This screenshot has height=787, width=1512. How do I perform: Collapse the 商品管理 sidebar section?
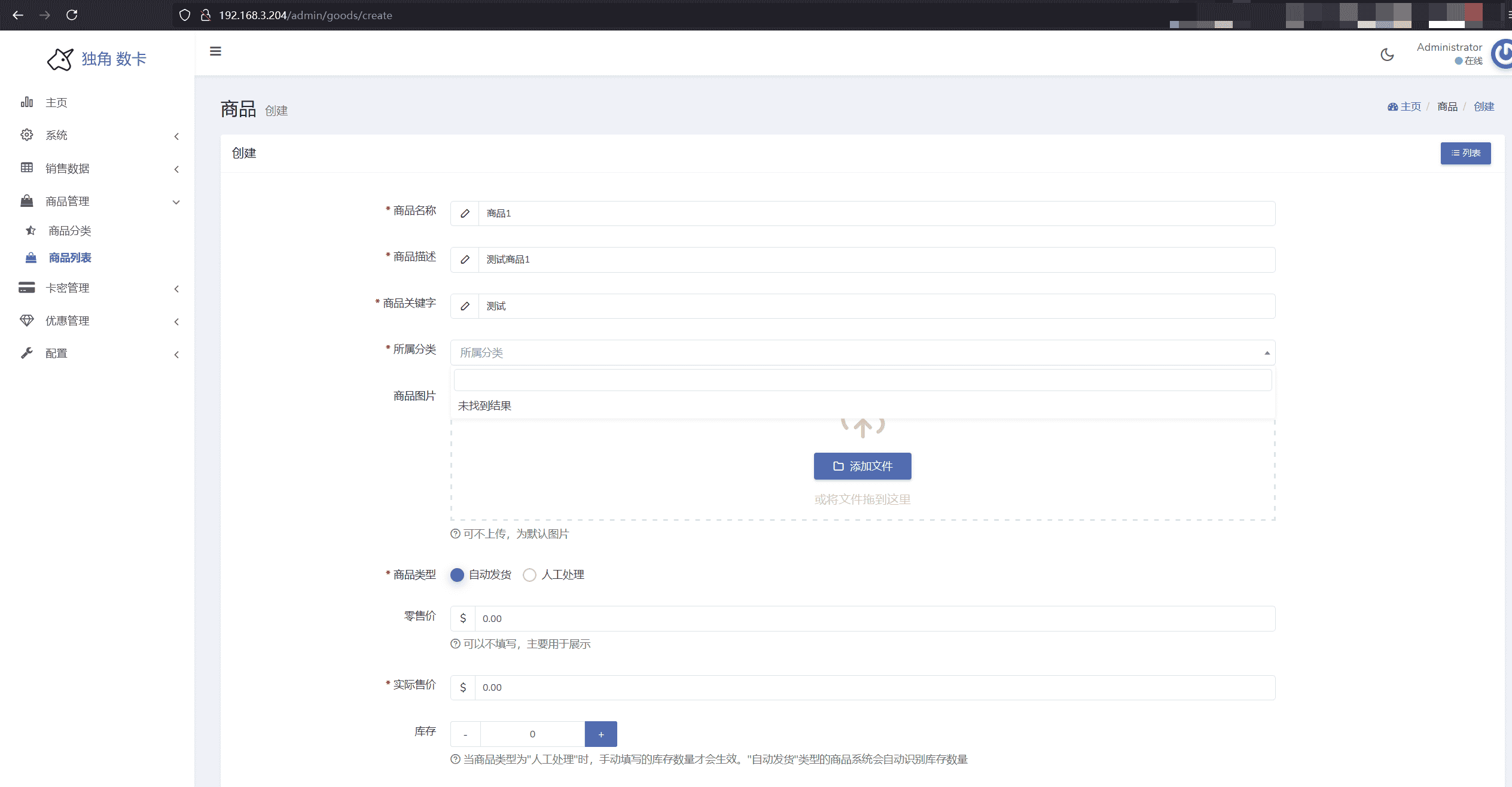[x=67, y=201]
